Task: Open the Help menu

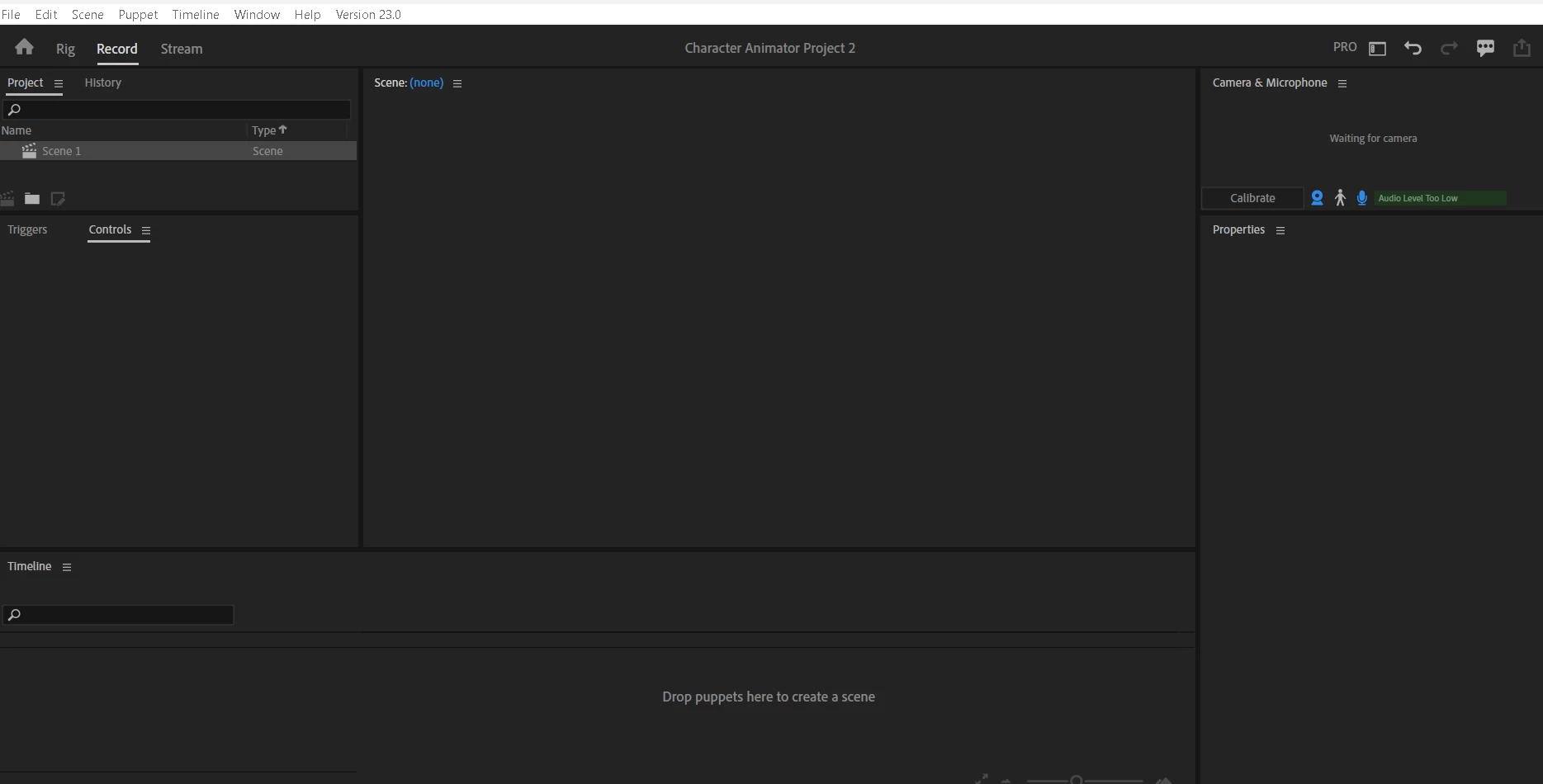Action: pos(307,14)
